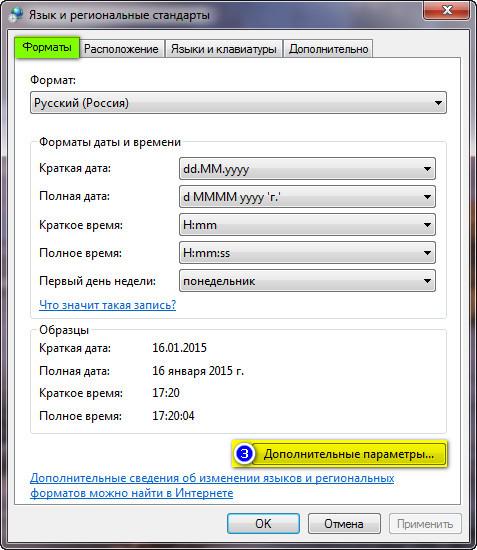
Task: Click the blue number 3 marker
Action: [244, 454]
